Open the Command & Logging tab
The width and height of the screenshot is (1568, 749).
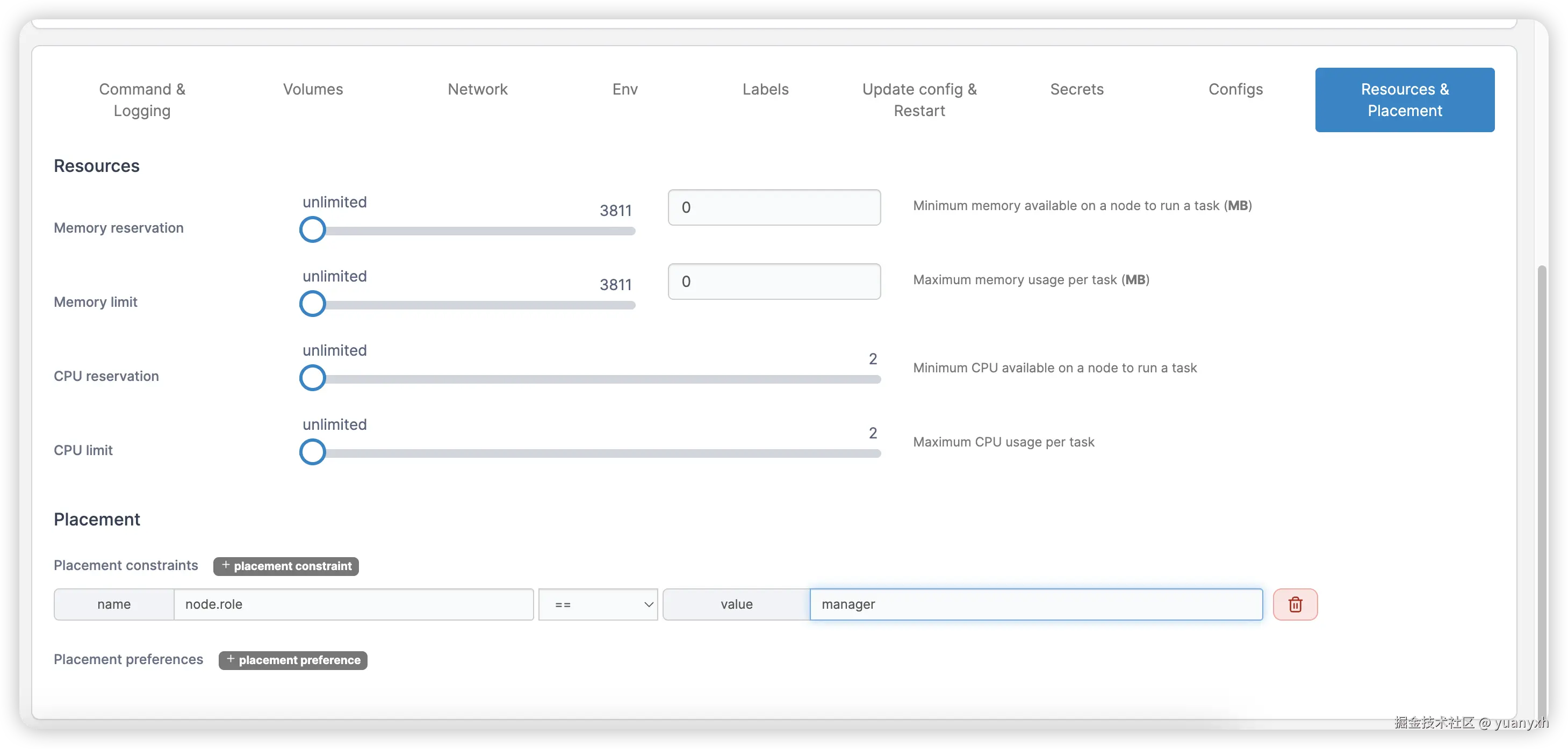[x=142, y=100]
